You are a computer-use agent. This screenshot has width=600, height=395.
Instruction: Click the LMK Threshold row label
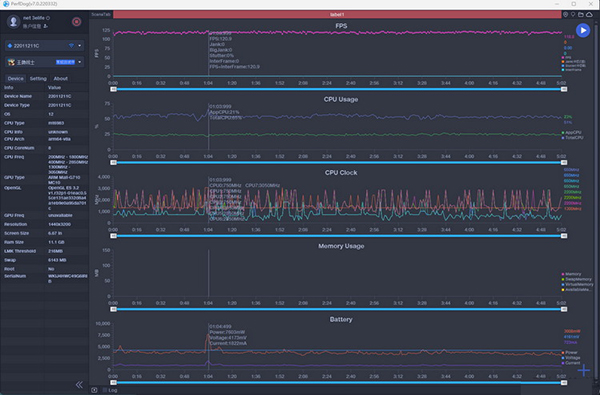(x=20, y=251)
